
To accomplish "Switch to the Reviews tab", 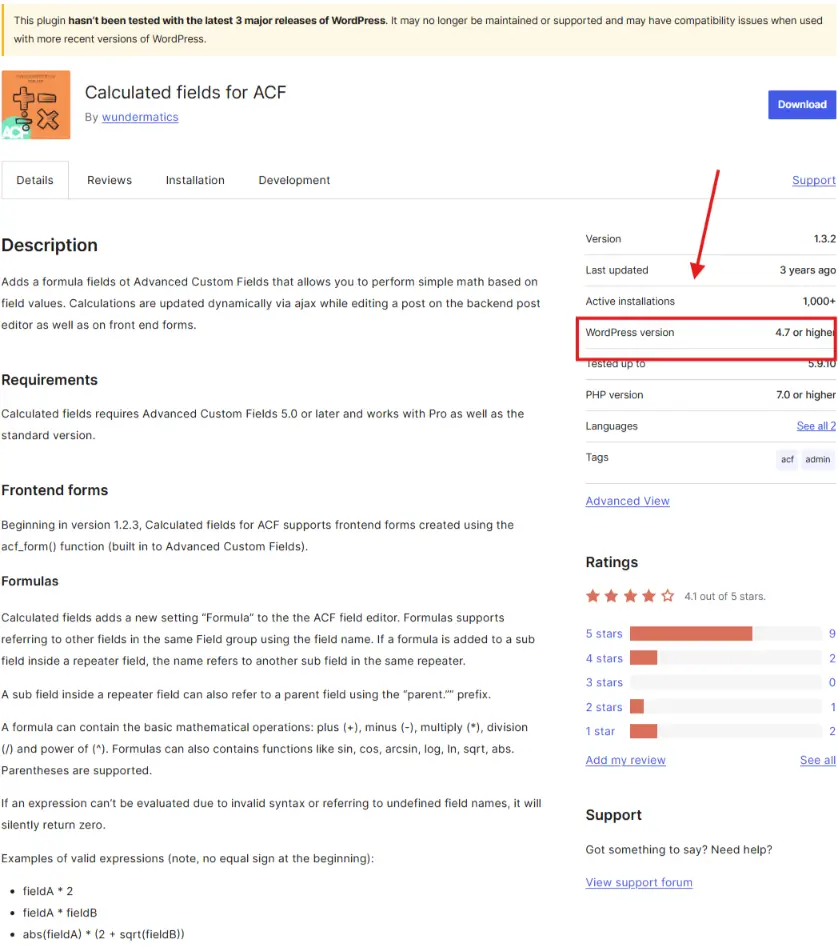I will point(109,180).
